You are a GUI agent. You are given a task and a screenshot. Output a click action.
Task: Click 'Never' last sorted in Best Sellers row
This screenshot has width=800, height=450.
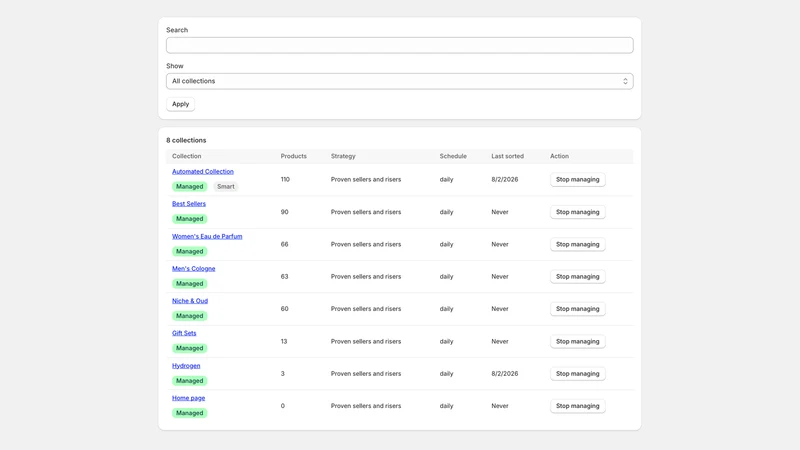[x=500, y=212]
